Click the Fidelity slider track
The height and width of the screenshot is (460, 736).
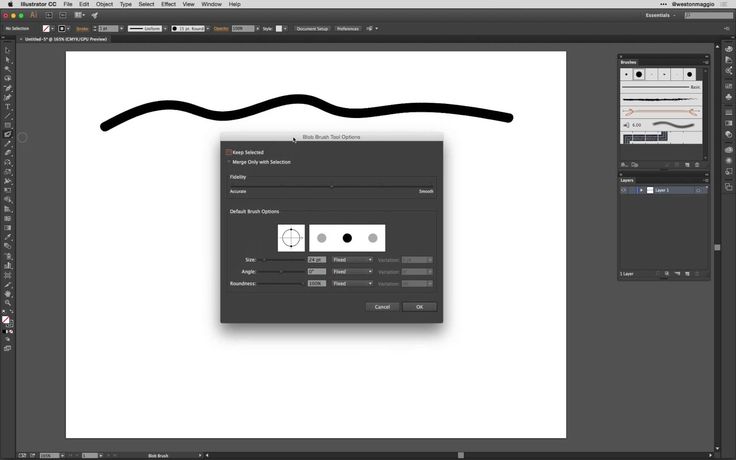(331, 186)
